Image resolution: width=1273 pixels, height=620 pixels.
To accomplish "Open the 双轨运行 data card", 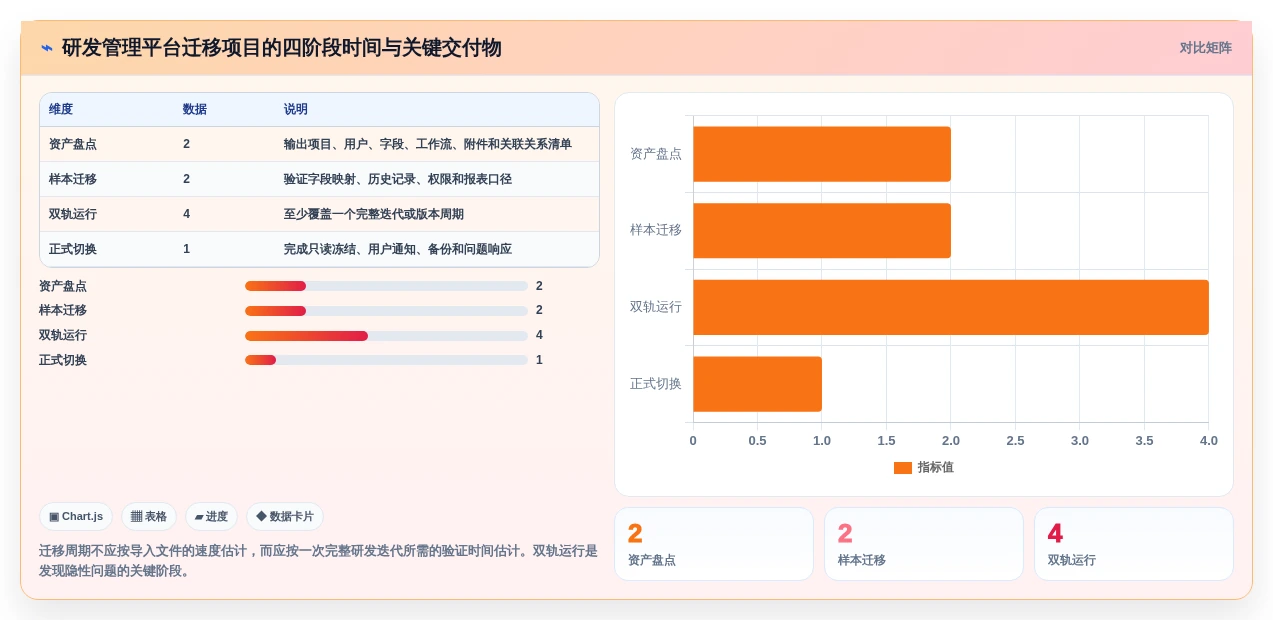I will [1134, 544].
